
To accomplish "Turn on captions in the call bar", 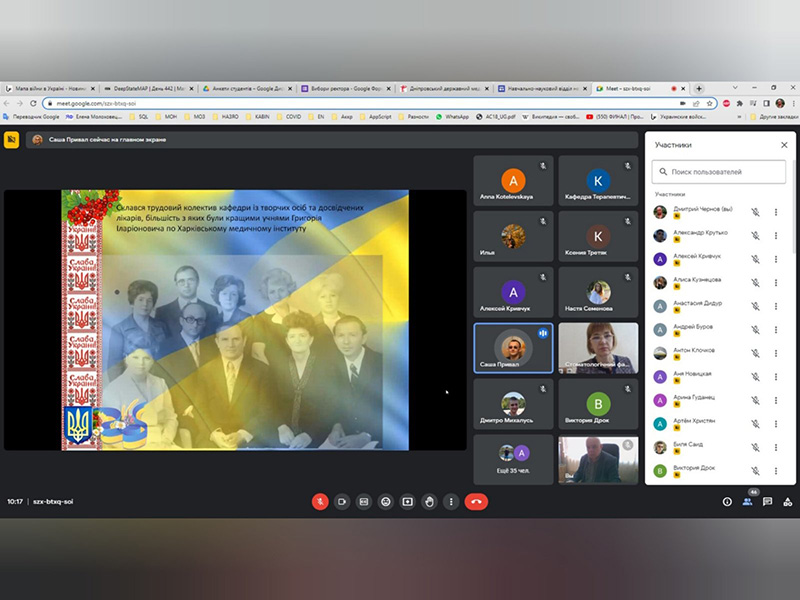I will 364,501.
